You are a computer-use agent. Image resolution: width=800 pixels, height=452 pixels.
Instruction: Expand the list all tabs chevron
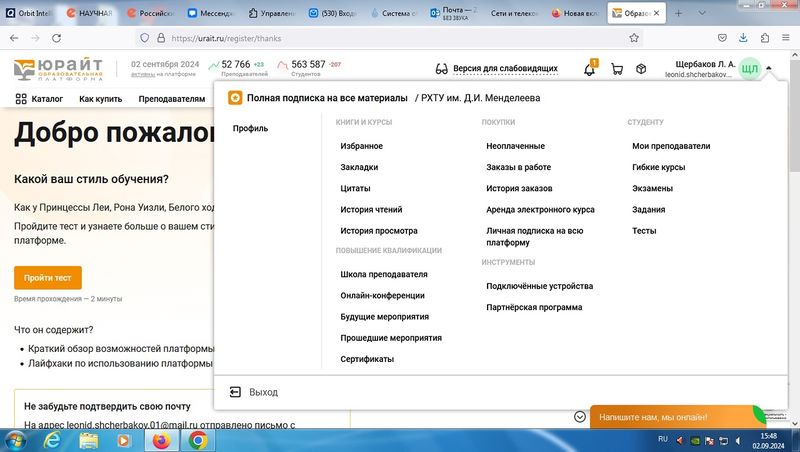(702, 13)
